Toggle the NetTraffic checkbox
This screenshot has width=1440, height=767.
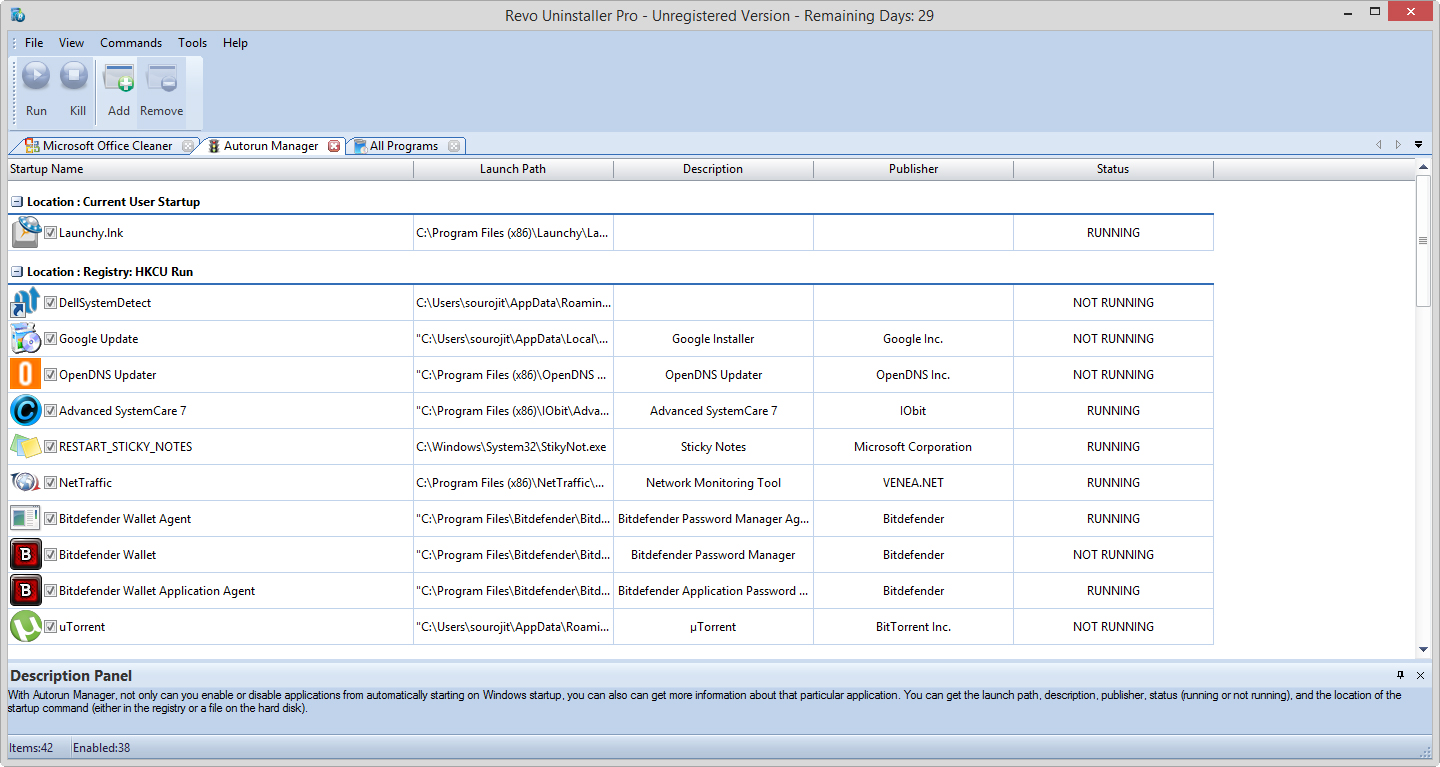click(50, 483)
